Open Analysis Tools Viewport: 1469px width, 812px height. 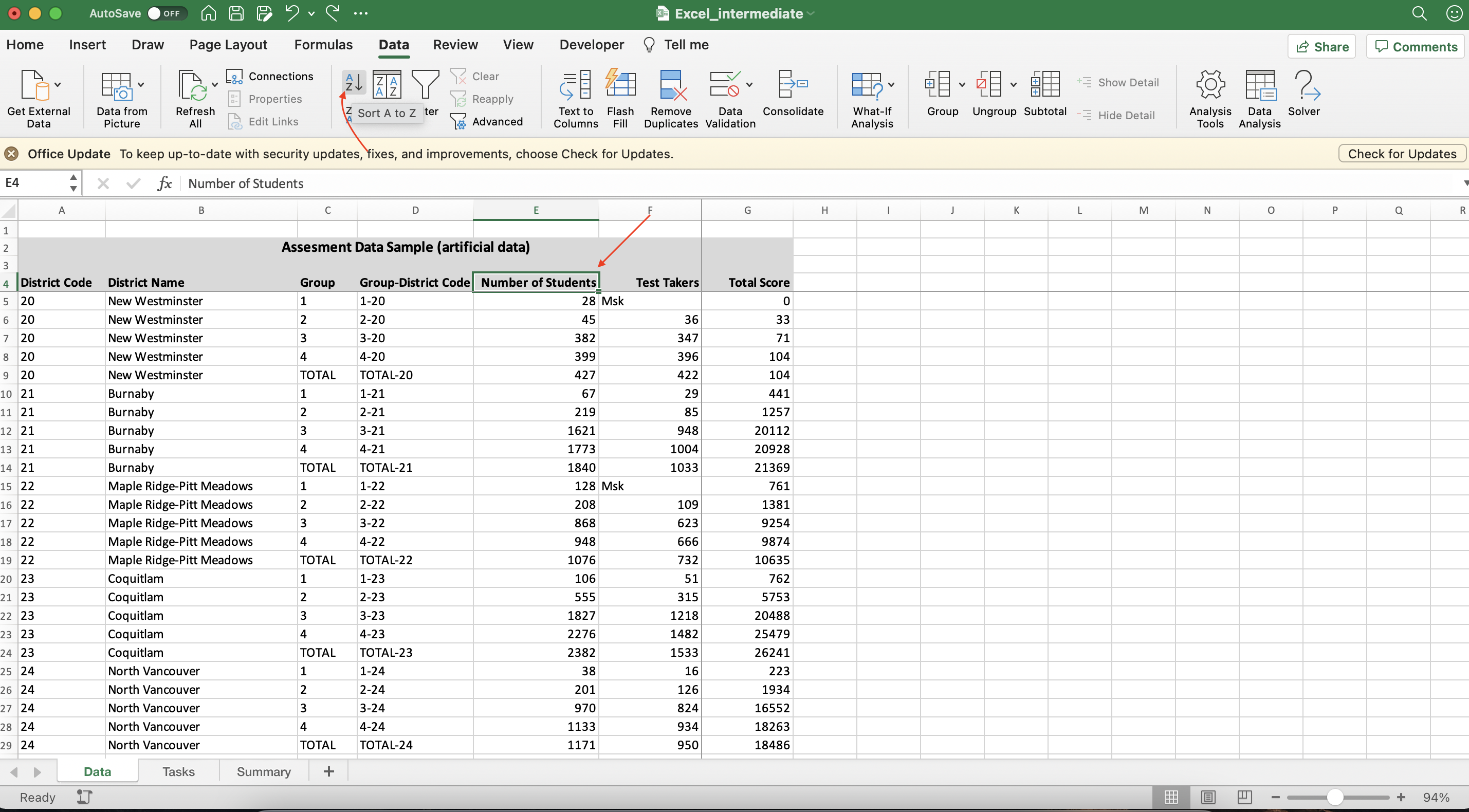1210,98
